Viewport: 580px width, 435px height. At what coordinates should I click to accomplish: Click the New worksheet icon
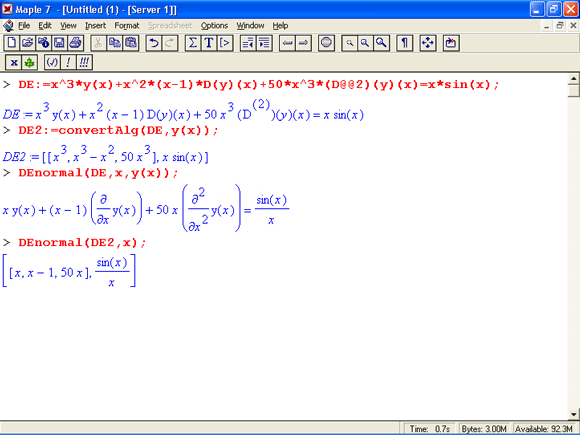11,43
